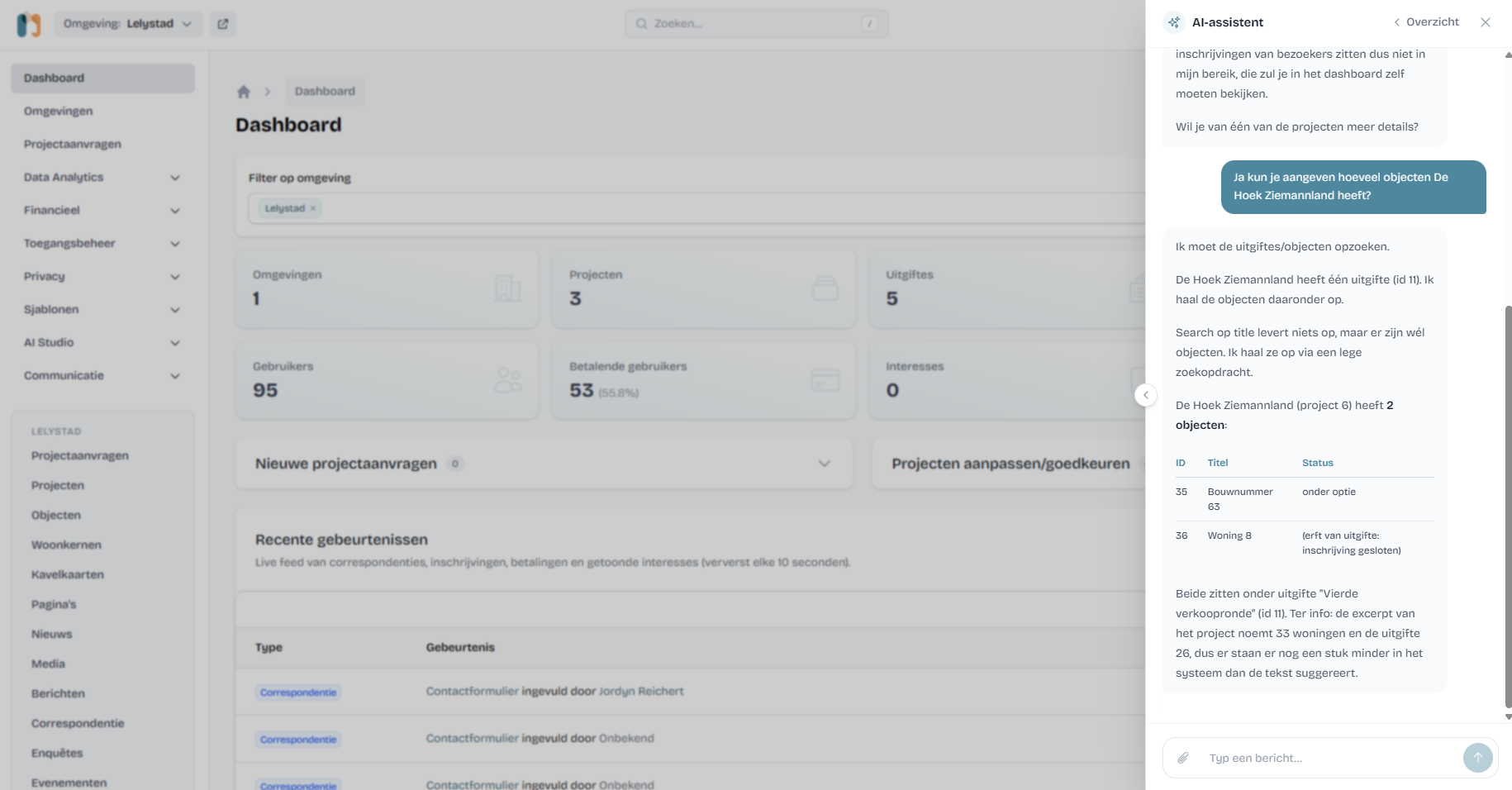Click the search magnifier icon

tap(641, 24)
